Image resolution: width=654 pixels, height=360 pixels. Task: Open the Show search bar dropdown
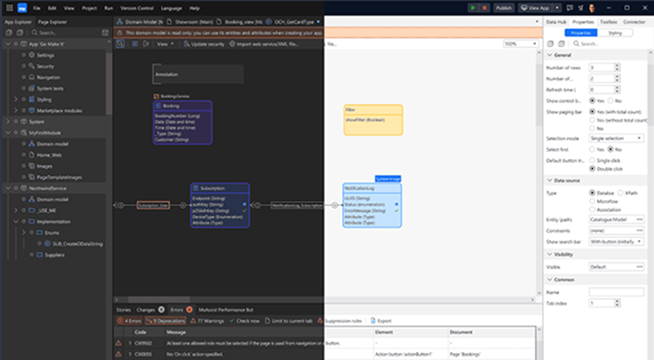click(616, 242)
